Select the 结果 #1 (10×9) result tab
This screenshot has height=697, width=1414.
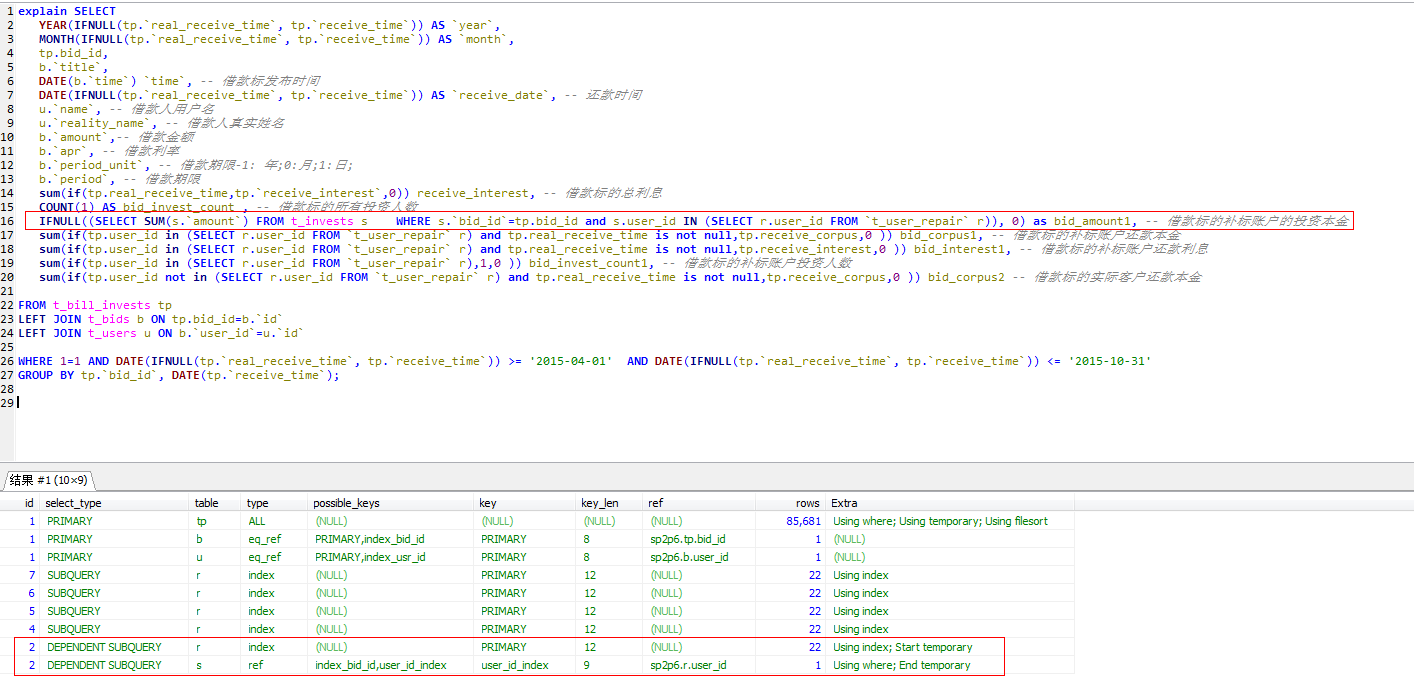tap(48, 480)
